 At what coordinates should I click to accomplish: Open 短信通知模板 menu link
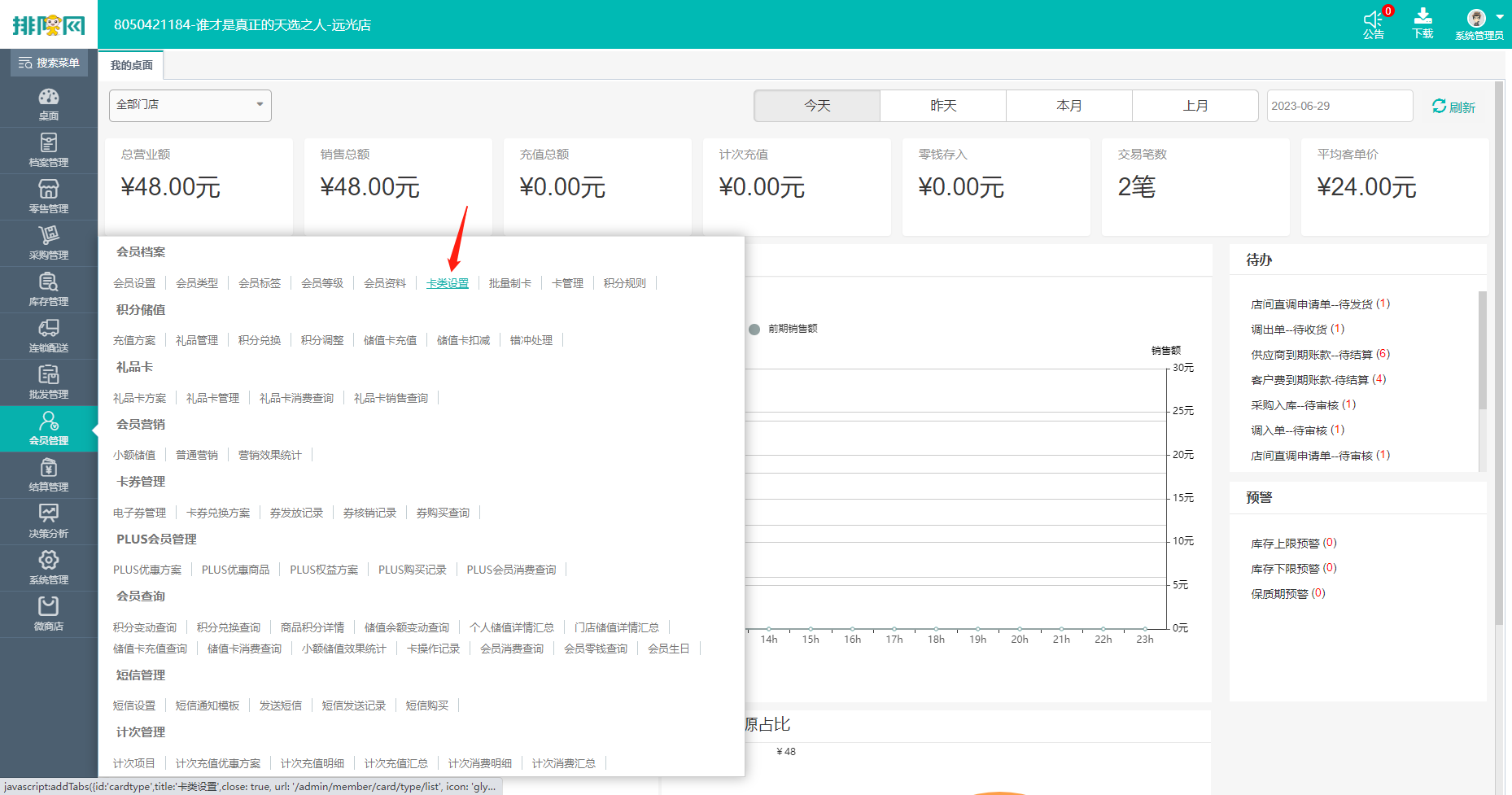click(x=208, y=705)
